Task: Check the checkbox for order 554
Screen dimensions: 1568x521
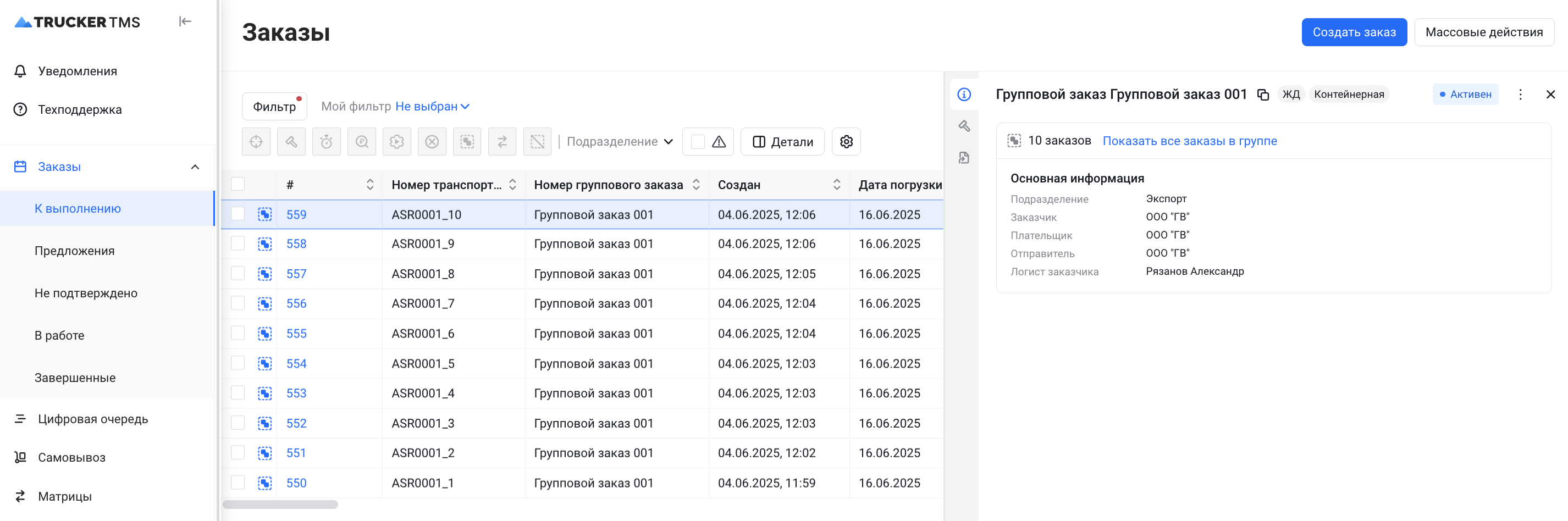Action: pyautogui.click(x=238, y=363)
